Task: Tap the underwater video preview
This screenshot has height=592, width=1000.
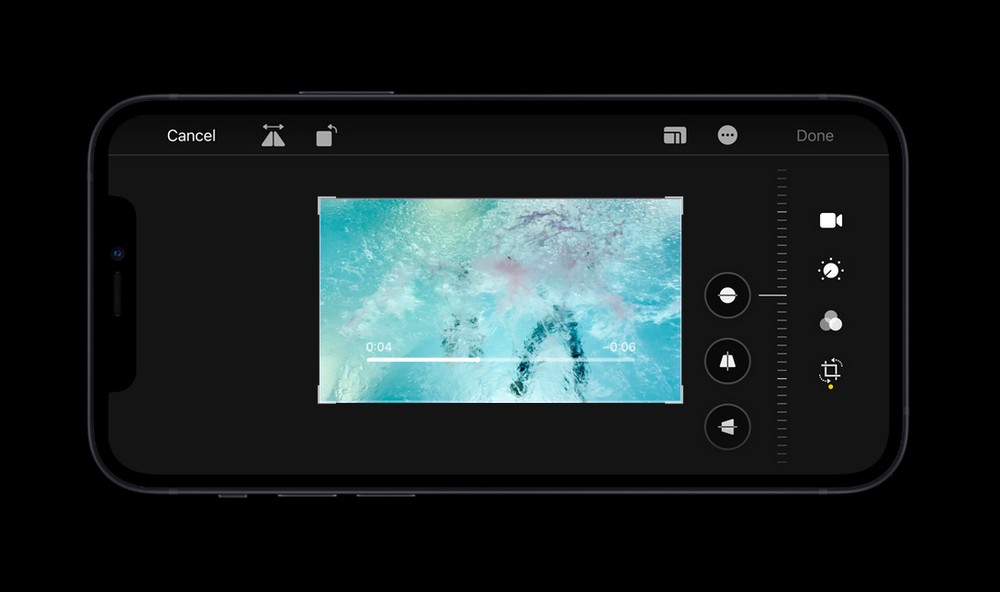Action: point(500,280)
